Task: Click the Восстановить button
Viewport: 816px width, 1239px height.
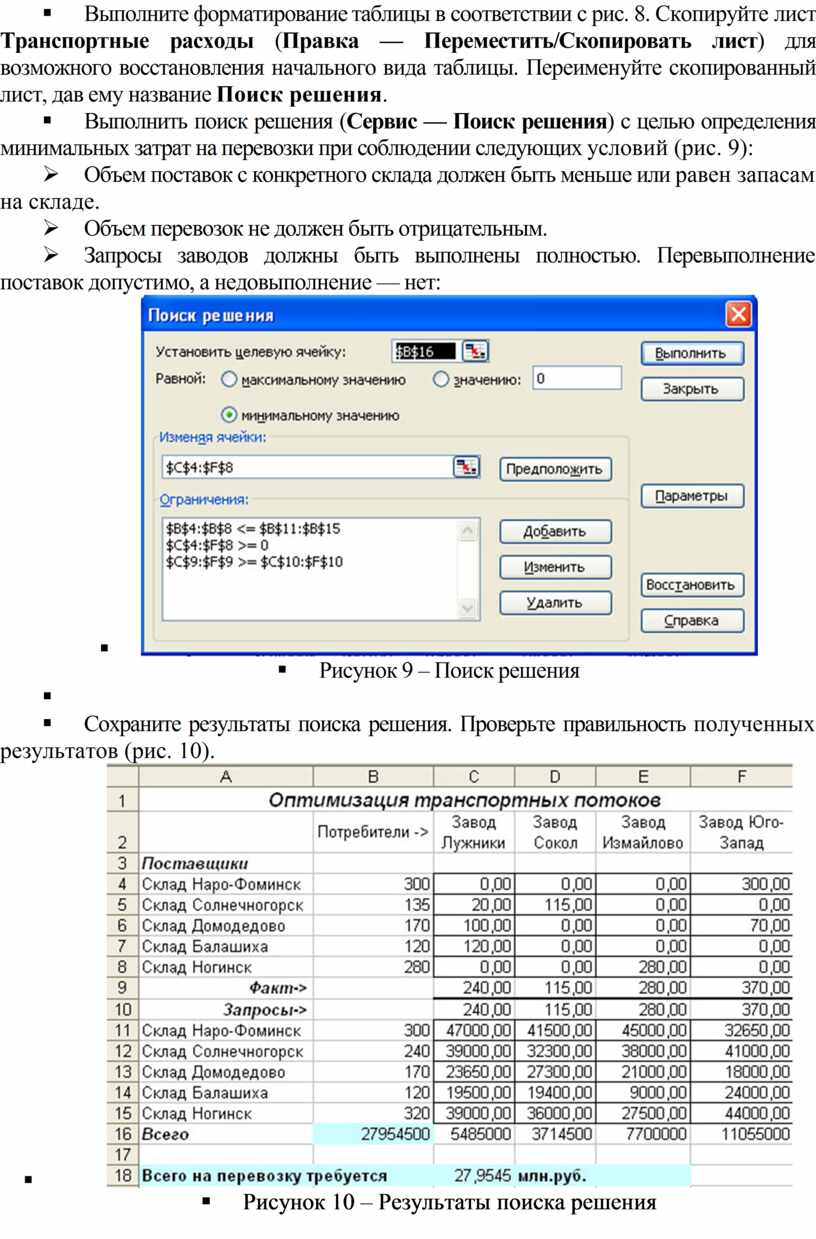Action: [692, 584]
